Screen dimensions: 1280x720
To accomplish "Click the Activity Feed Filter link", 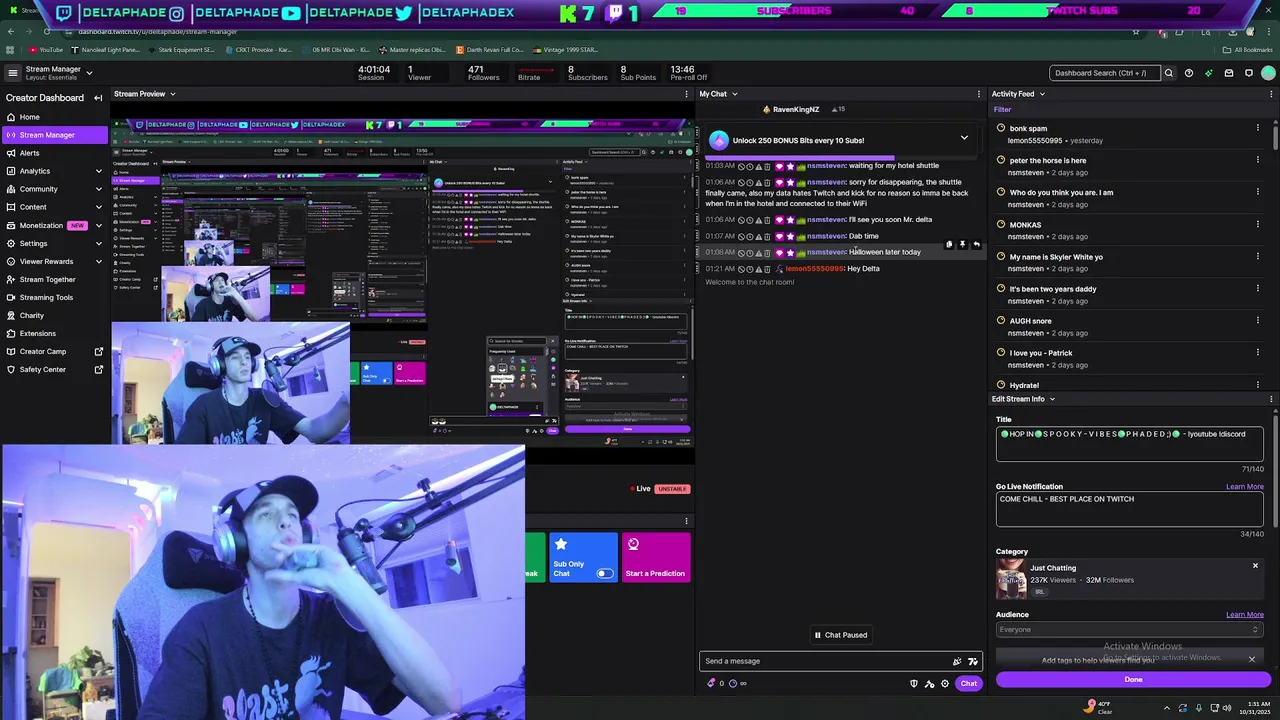I will point(1002,110).
